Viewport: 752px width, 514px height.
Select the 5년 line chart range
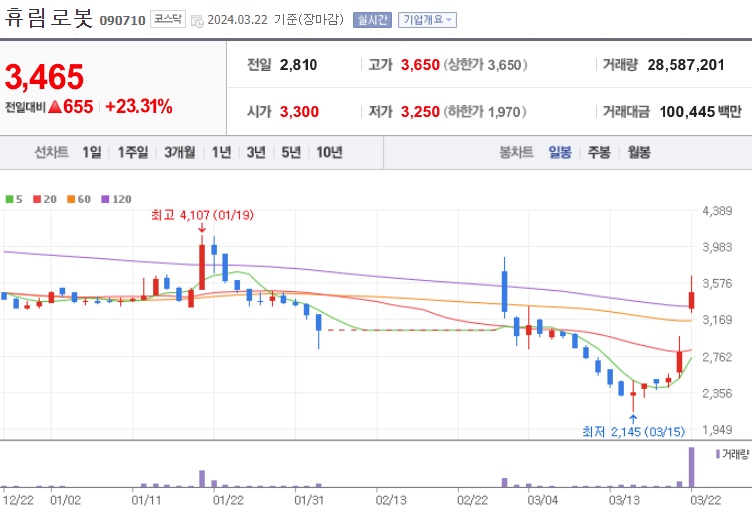291,152
